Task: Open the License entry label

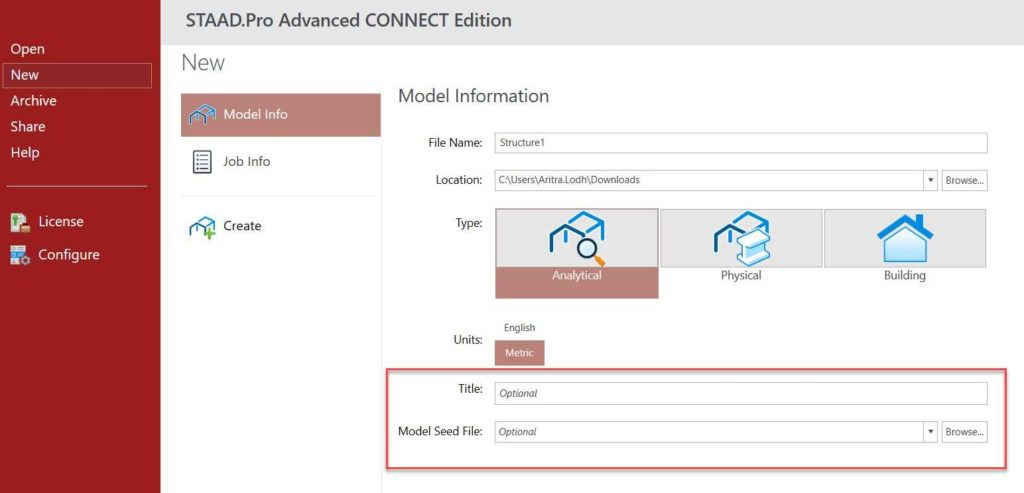Action: coord(61,222)
